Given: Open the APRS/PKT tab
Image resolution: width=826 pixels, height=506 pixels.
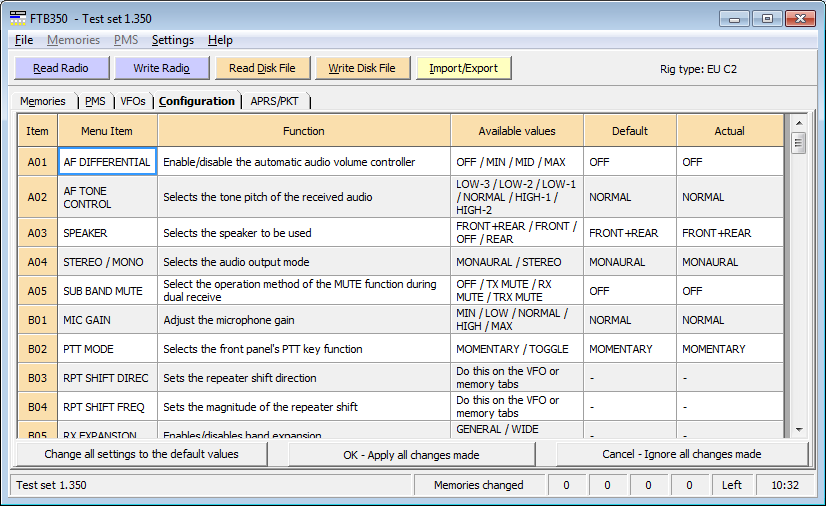Looking at the screenshot, I should [x=276, y=101].
